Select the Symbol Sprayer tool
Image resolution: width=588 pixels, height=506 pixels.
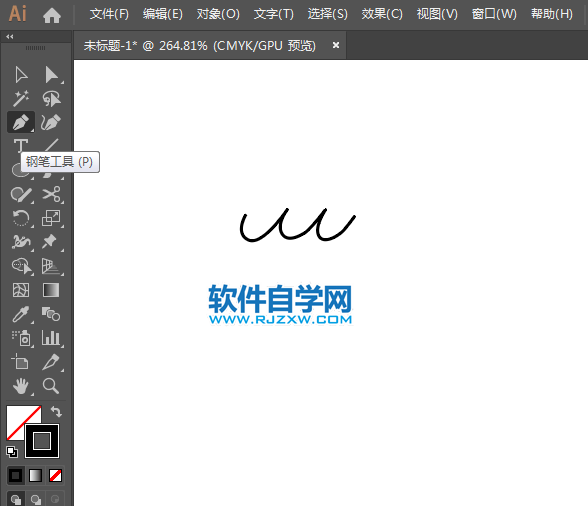point(21,338)
